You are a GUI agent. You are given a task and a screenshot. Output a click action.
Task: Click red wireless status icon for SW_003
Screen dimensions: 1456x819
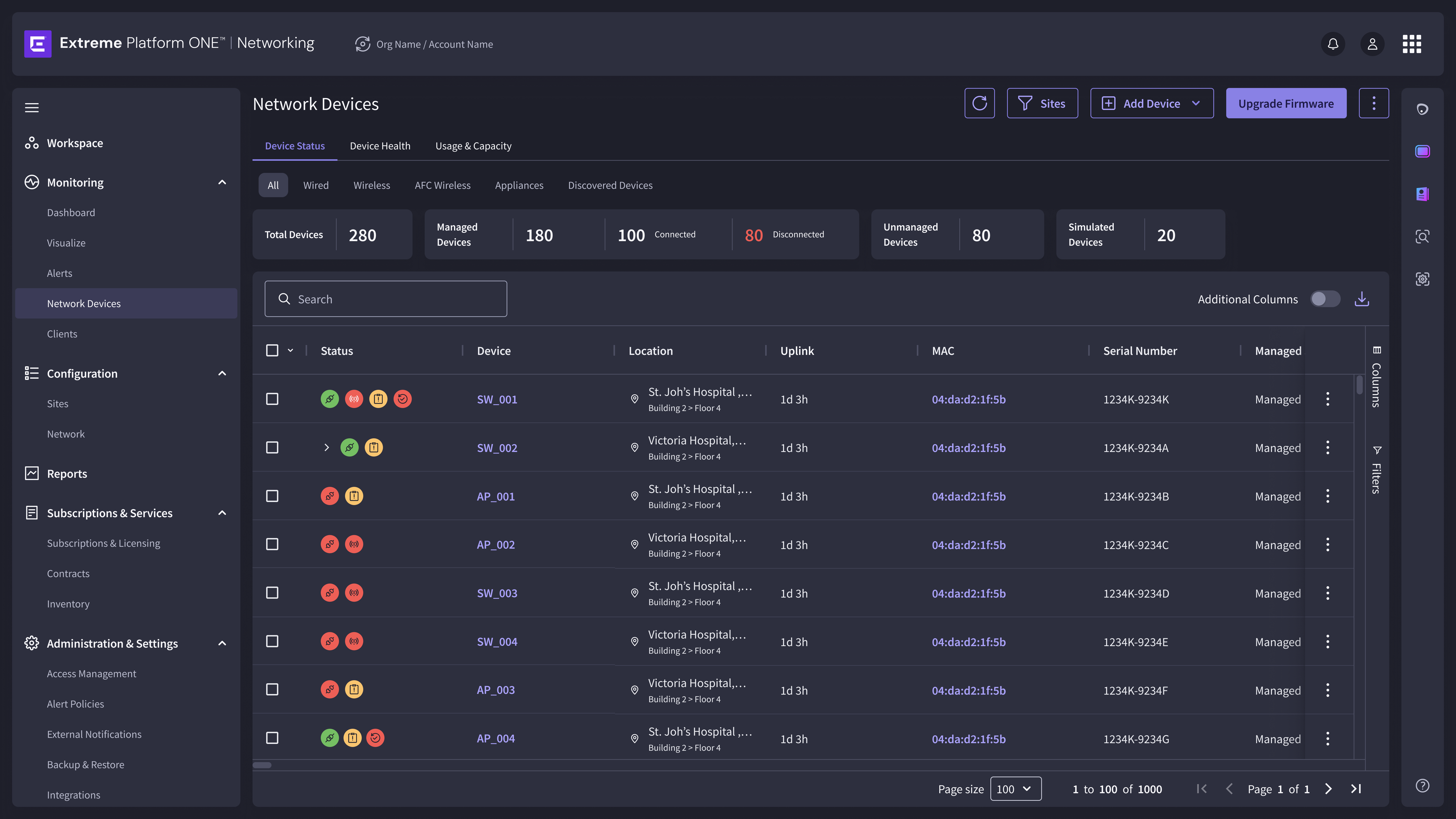354,593
